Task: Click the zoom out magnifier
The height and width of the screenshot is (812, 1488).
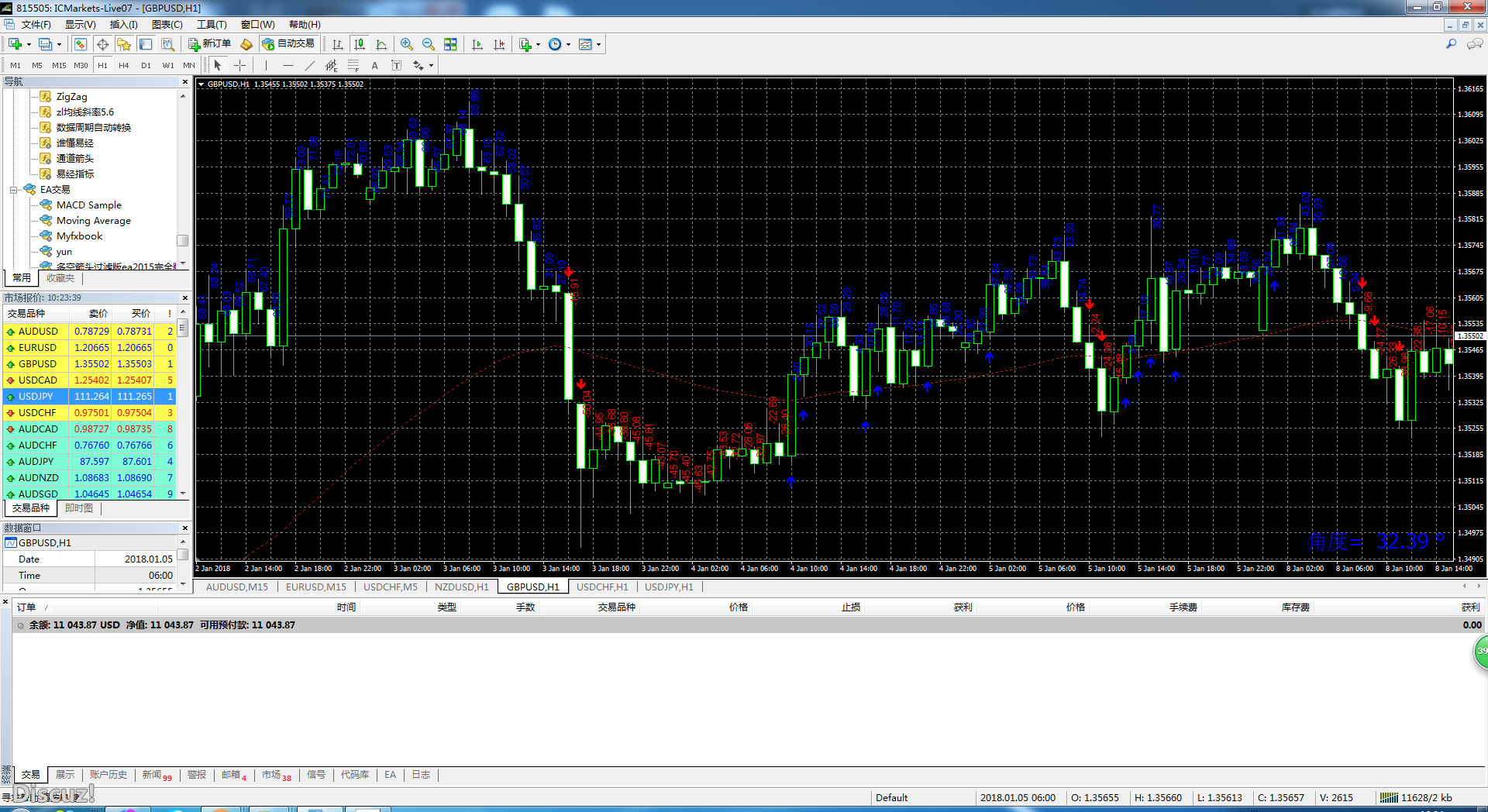Action: [429, 44]
